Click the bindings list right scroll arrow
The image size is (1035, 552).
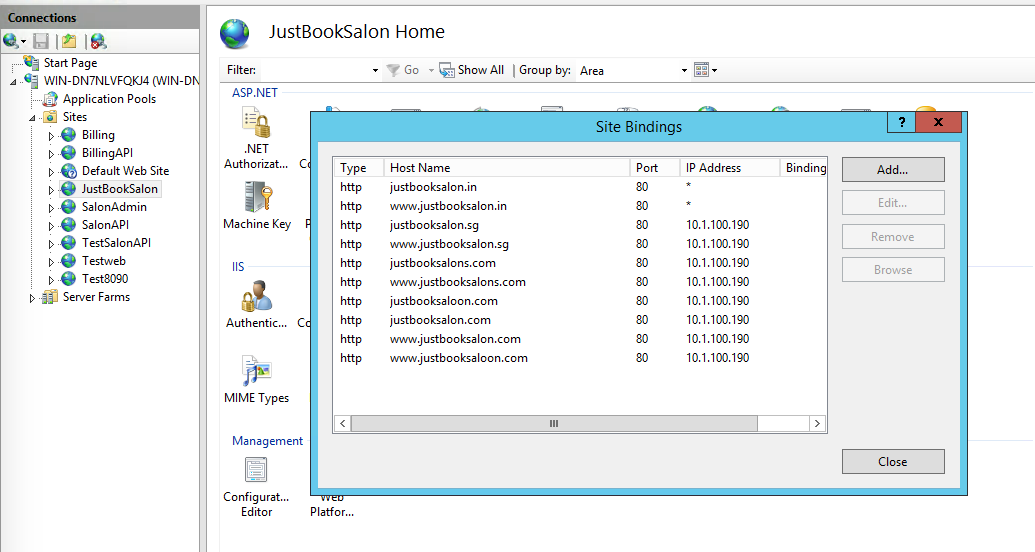(x=817, y=423)
